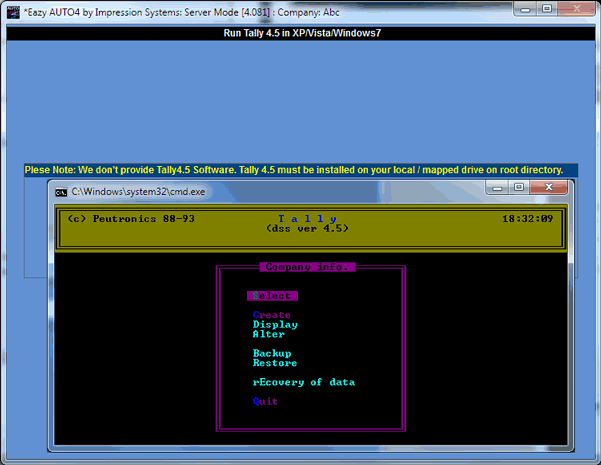Image resolution: width=601 pixels, height=465 pixels.
Task: Start the Backup menu option
Action: tap(272, 353)
